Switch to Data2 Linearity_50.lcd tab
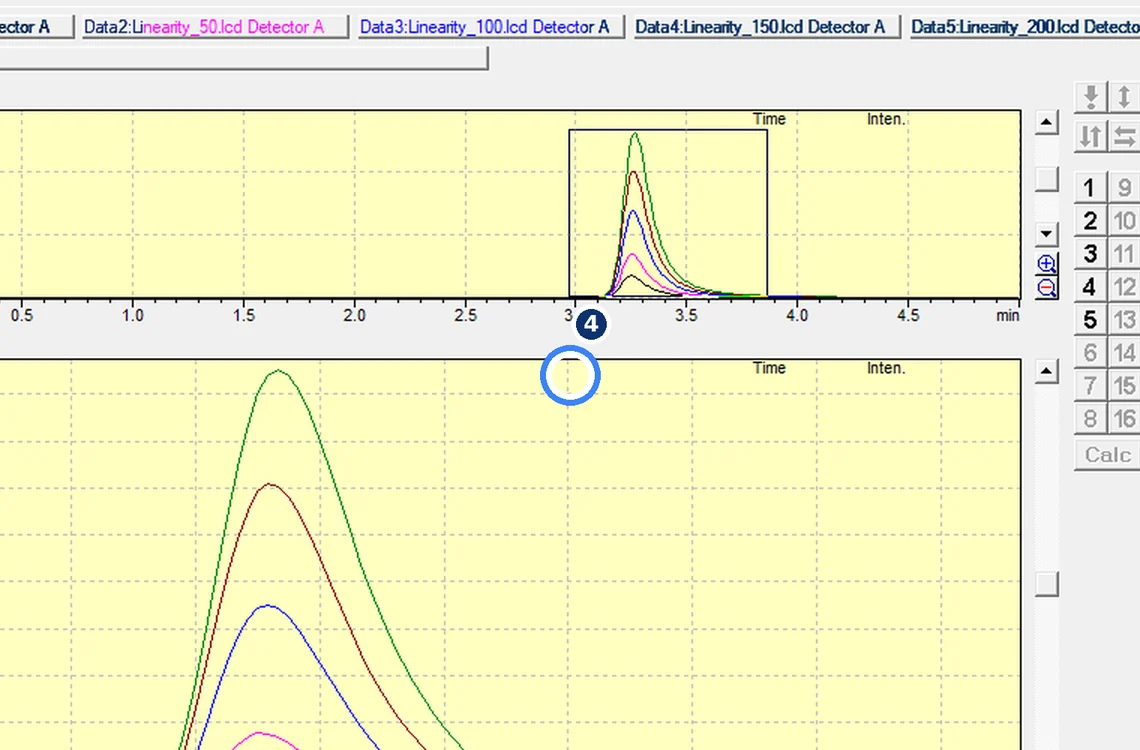 coord(214,27)
